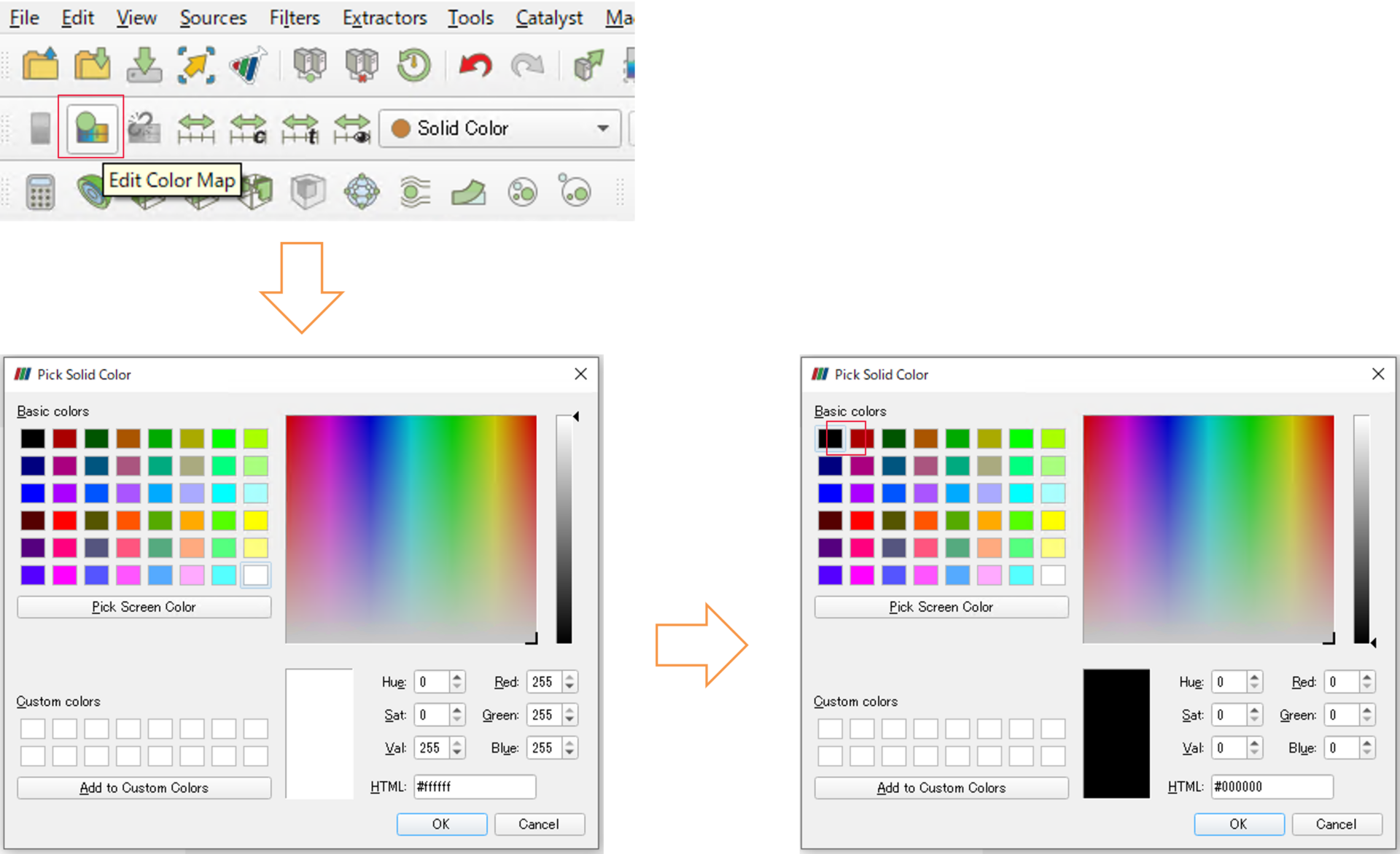The image size is (1400, 854).
Task: Click the Green value field in right dialog
Action: tap(1350, 715)
